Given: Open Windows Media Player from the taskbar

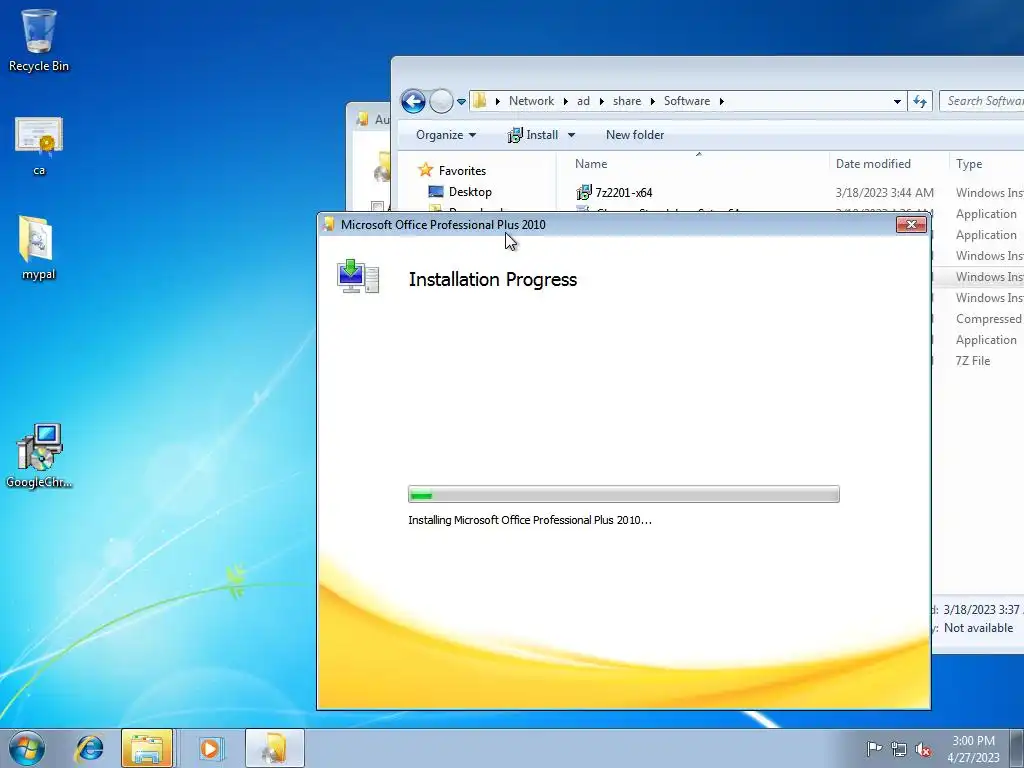Looking at the screenshot, I should pyautogui.click(x=210, y=748).
